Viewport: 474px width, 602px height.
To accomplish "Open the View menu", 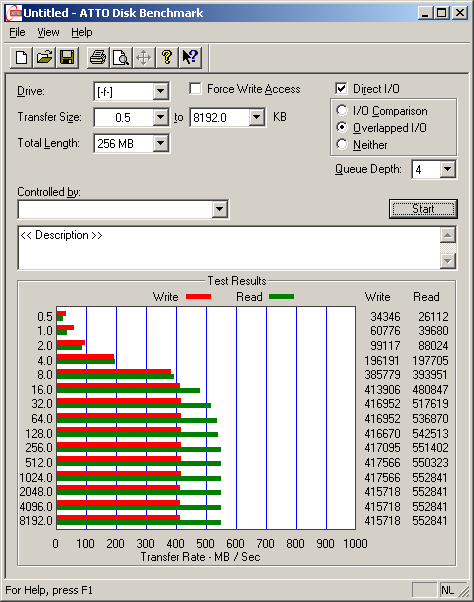I will tap(48, 33).
